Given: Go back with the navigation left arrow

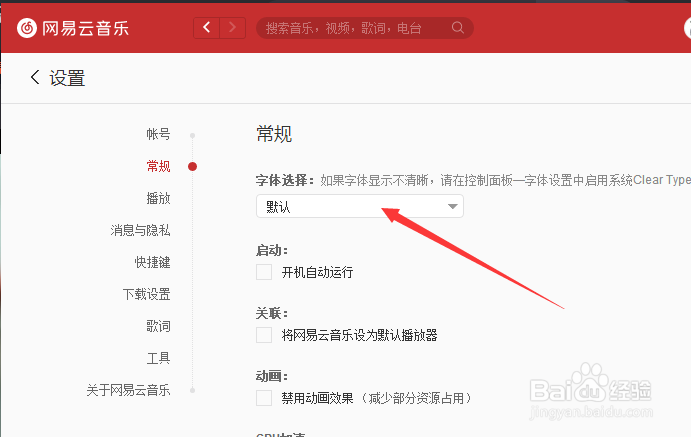Looking at the screenshot, I should 206,28.
